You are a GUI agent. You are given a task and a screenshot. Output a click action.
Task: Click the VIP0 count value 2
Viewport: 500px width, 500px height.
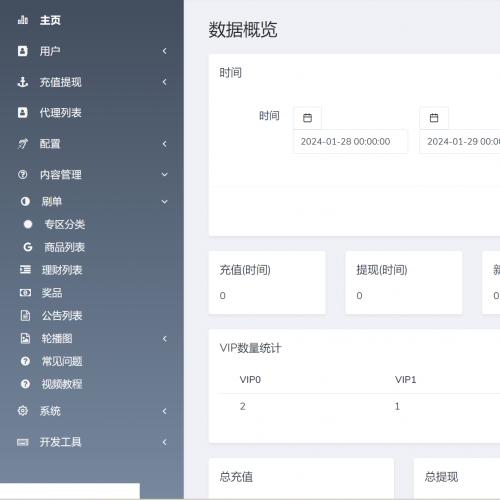[x=243, y=406]
